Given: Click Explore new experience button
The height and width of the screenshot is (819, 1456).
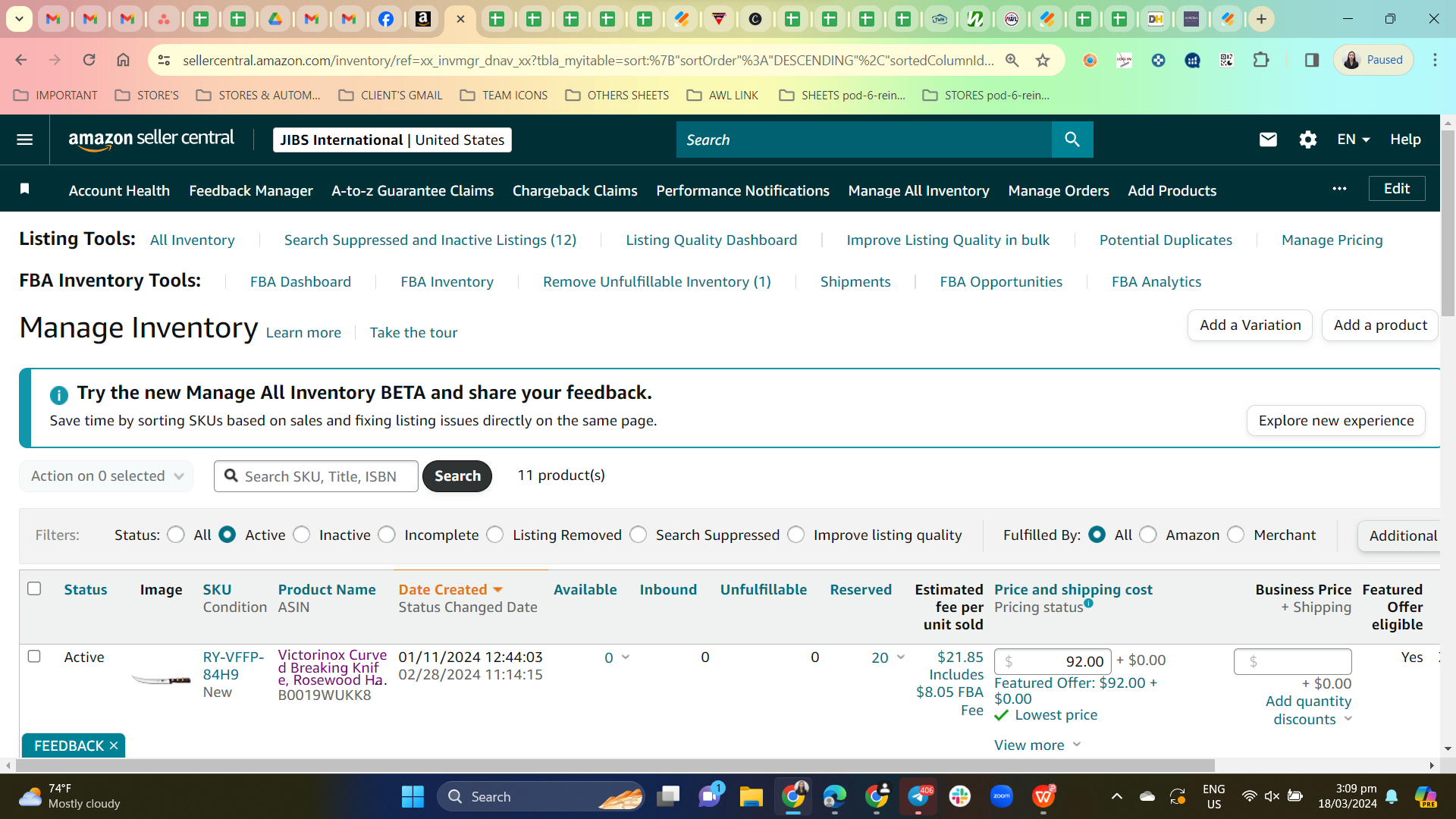Looking at the screenshot, I should (1336, 421).
